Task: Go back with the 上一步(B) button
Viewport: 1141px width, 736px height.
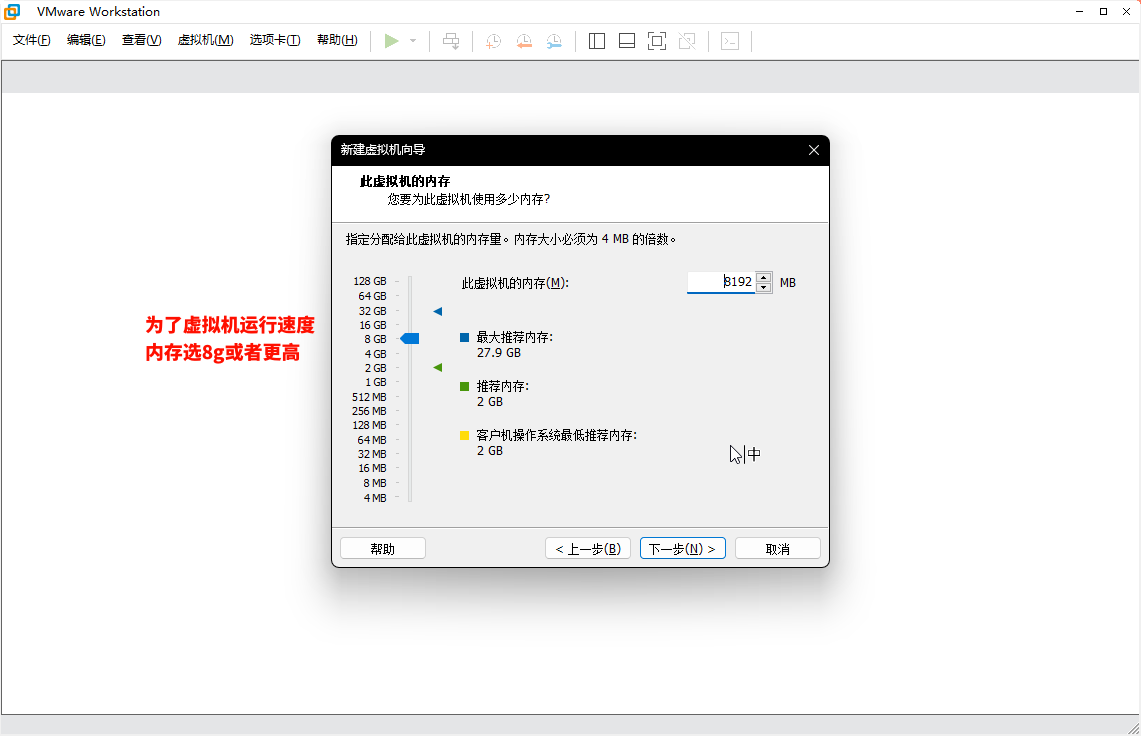Action: tap(588, 548)
